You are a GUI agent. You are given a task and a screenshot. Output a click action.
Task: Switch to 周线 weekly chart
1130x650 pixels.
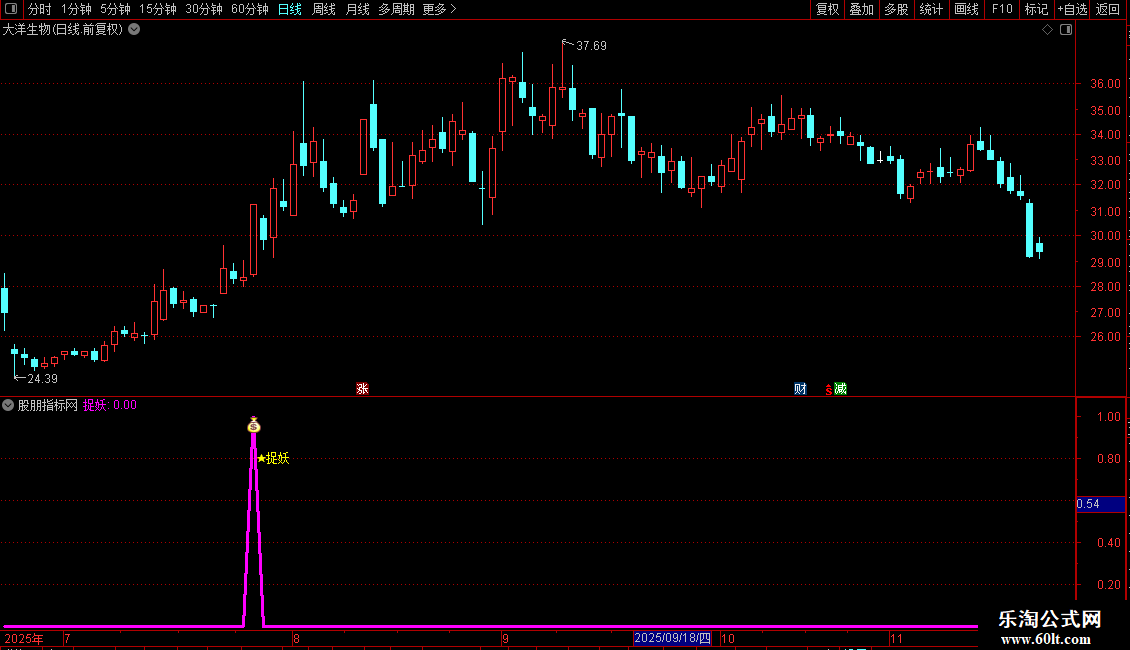point(324,9)
